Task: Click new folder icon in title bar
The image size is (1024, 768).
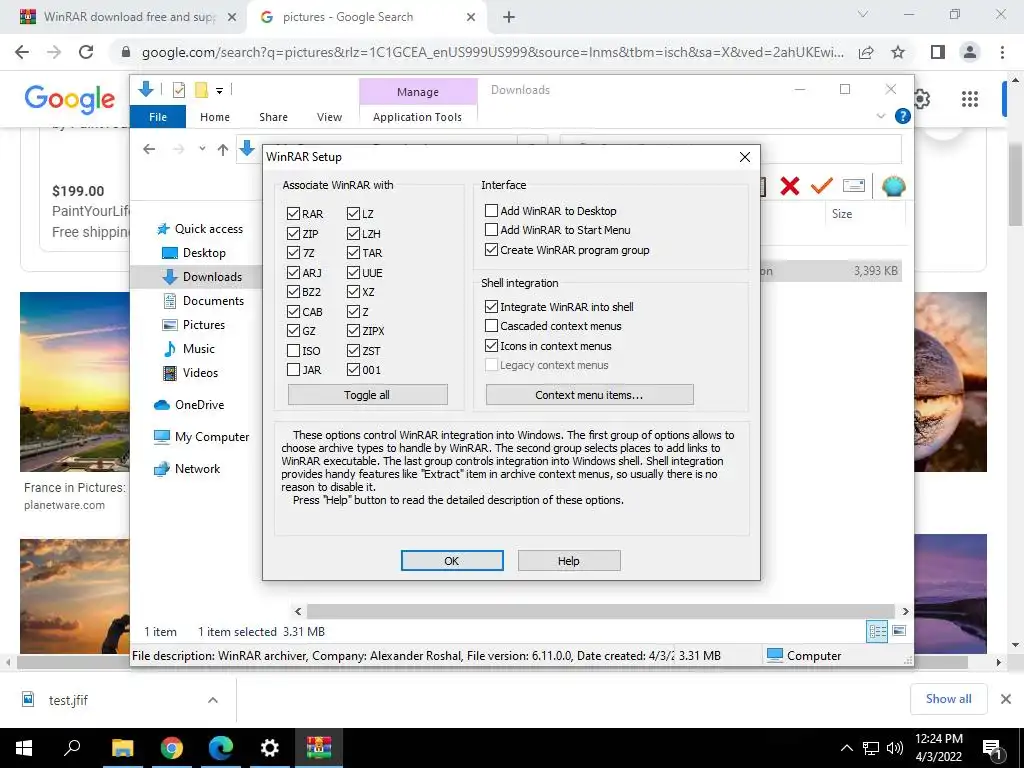Action: point(201,90)
